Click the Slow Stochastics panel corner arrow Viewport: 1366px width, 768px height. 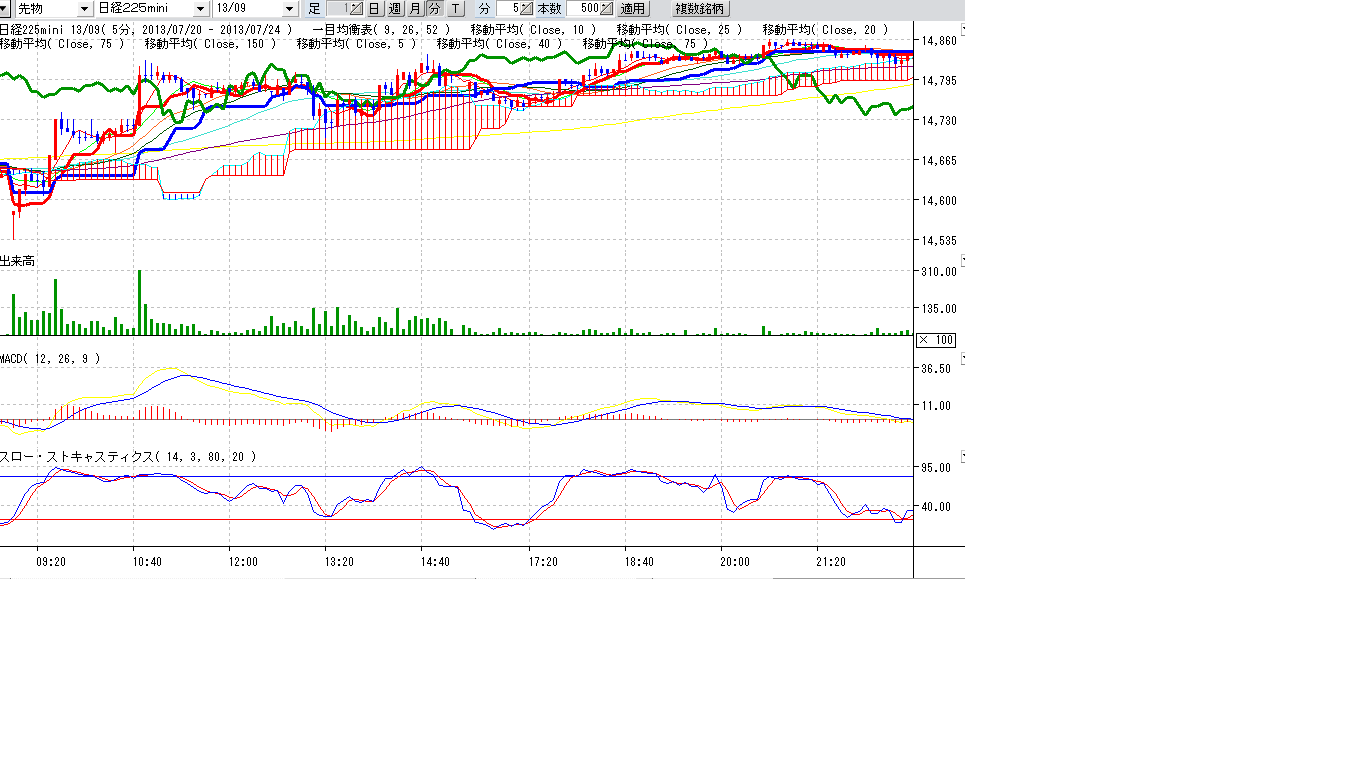click(962, 456)
